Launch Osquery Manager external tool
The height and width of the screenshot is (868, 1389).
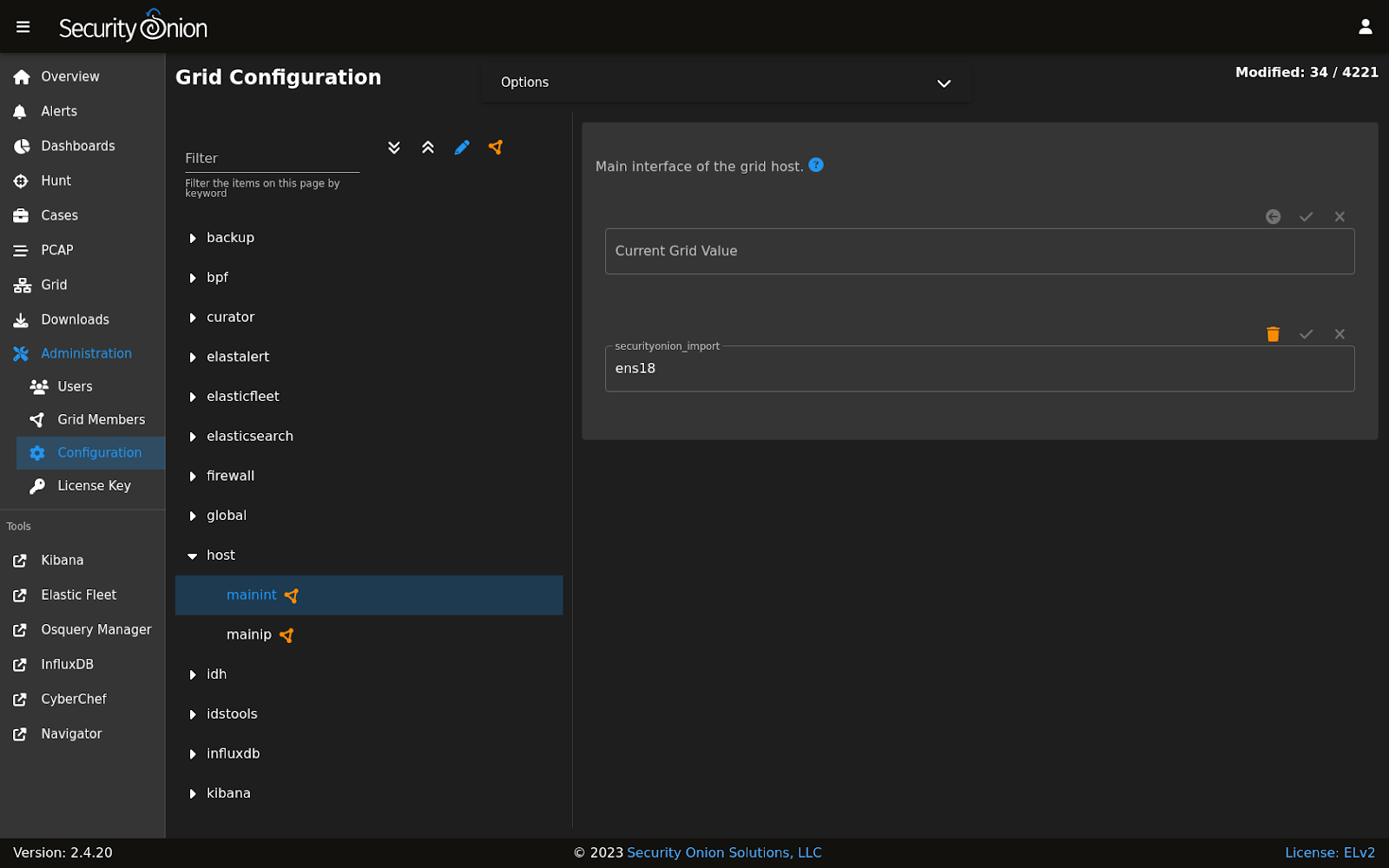point(82,629)
